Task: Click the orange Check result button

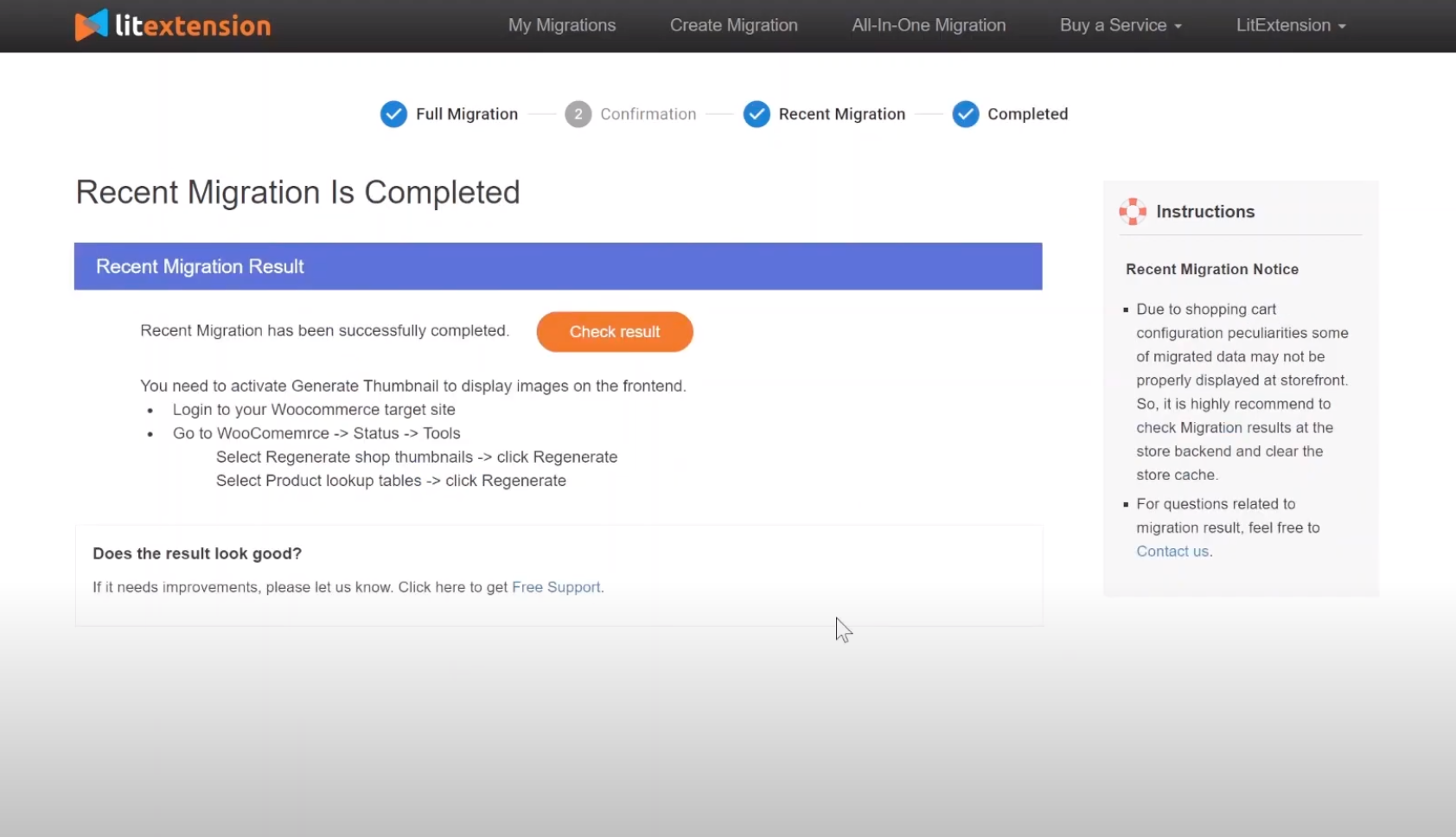Action: pyautogui.click(x=615, y=332)
